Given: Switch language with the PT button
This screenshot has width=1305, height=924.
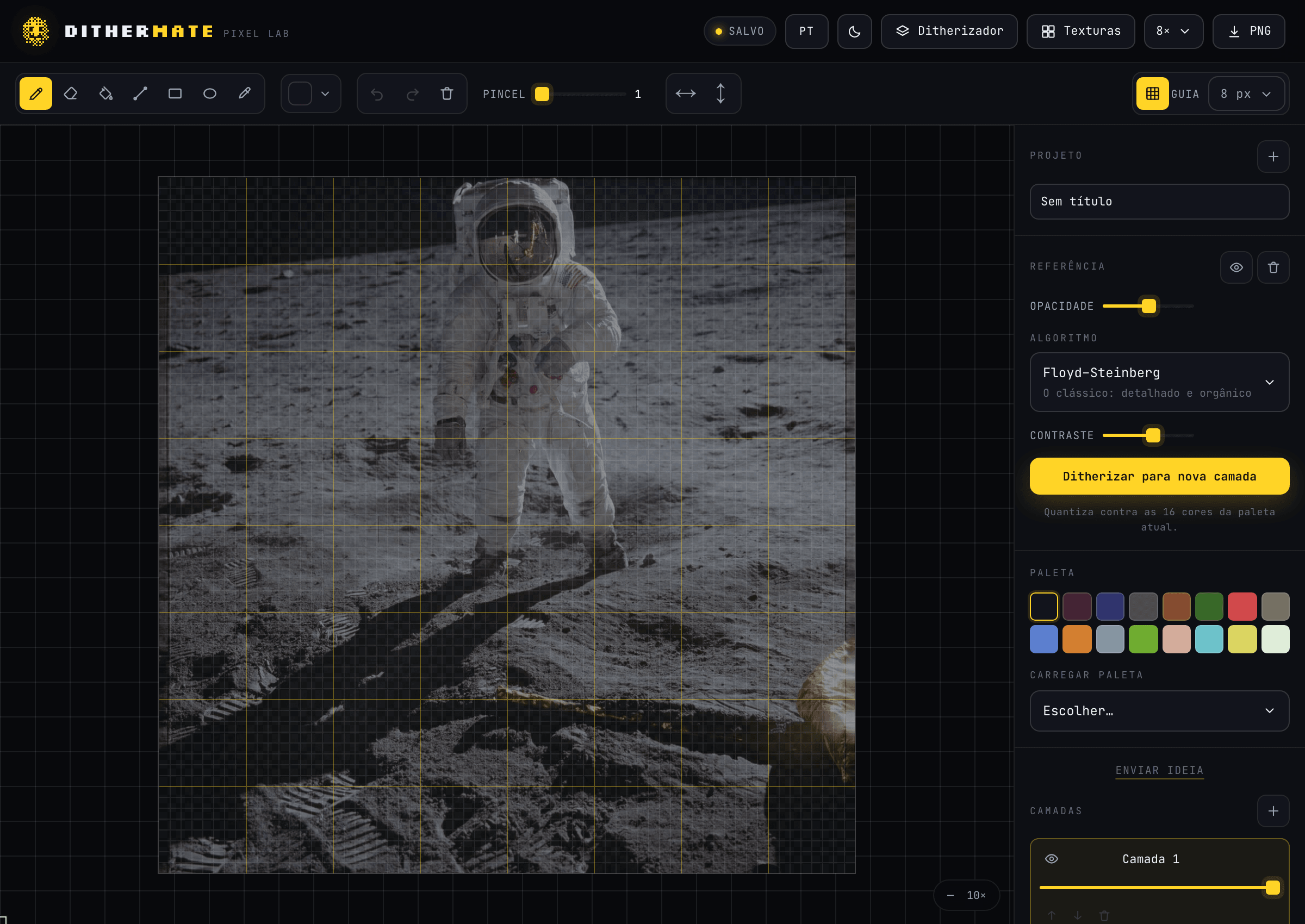Looking at the screenshot, I should point(806,32).
